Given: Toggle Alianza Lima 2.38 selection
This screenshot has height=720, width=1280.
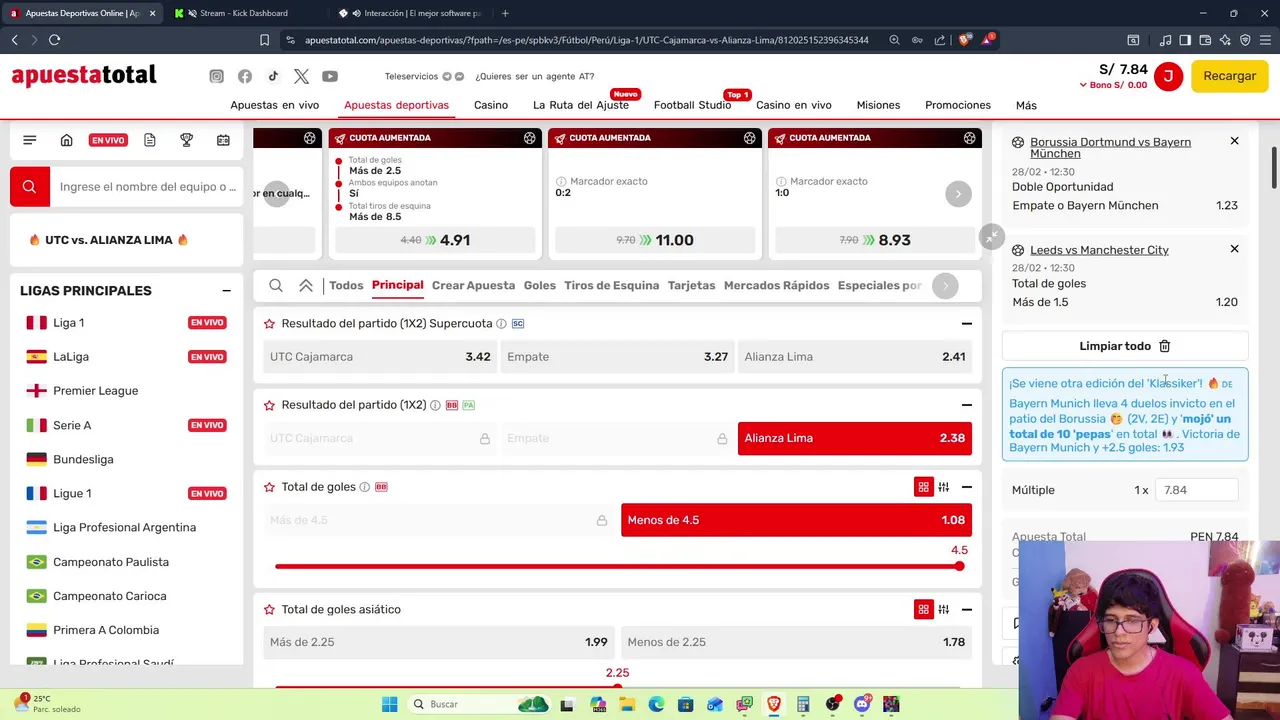Looking at the screenshot, I should click(x=855, y=438).
